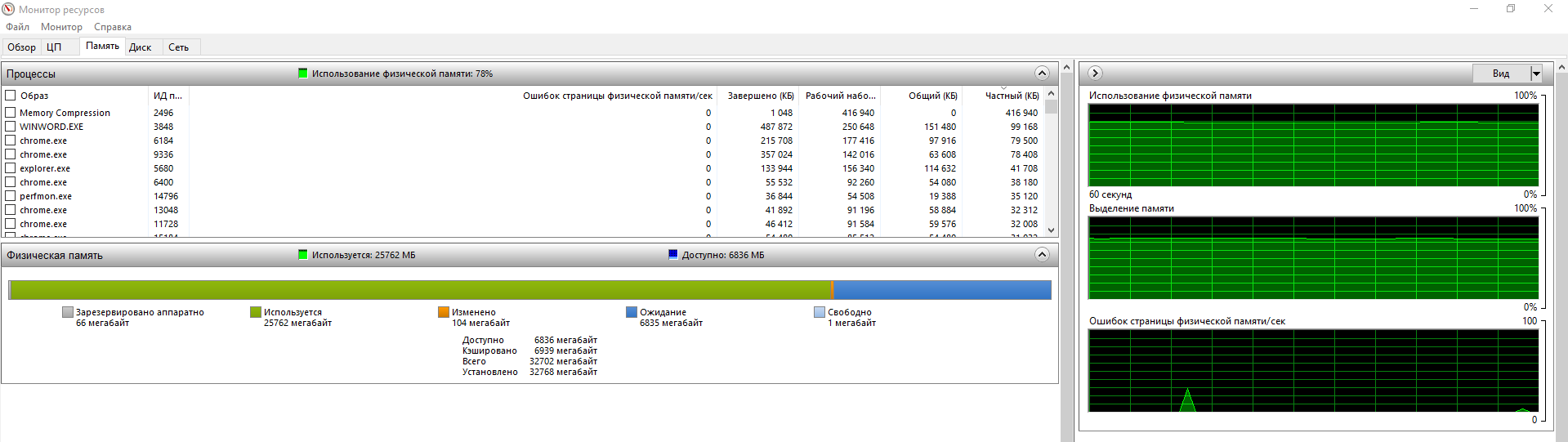Click the Resource Monitor app icon

pos(9,10)
